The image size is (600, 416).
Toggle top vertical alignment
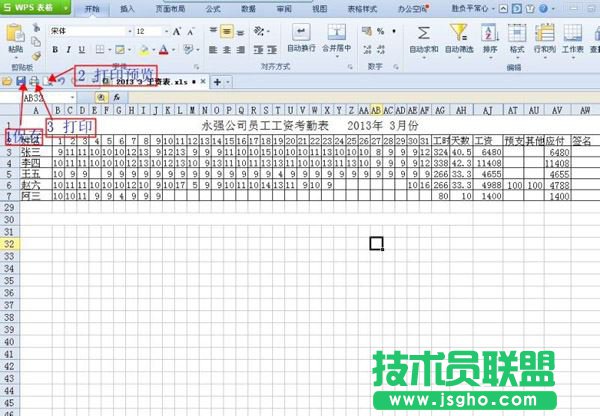(213, 31)
